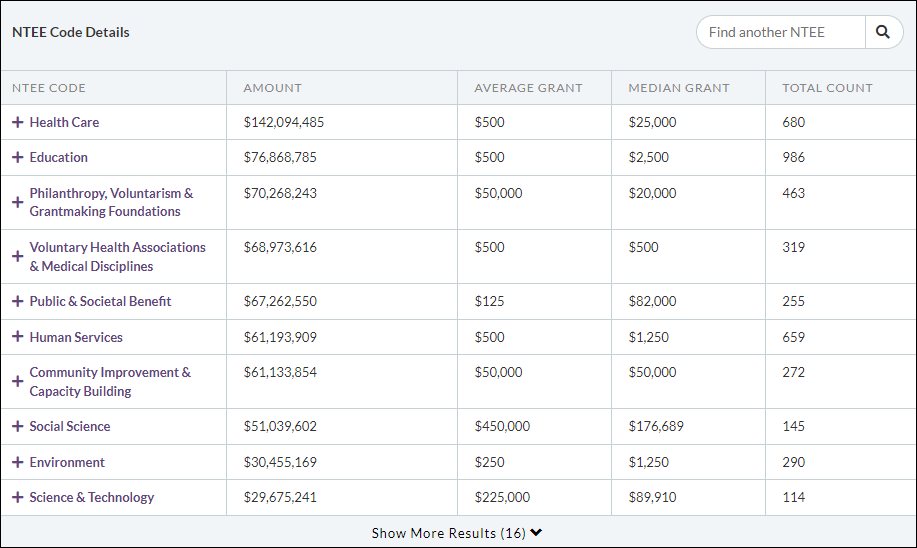Expand the Education row plus icon
The height and width of the screenshot is (548, 917).
click(17, 157)
